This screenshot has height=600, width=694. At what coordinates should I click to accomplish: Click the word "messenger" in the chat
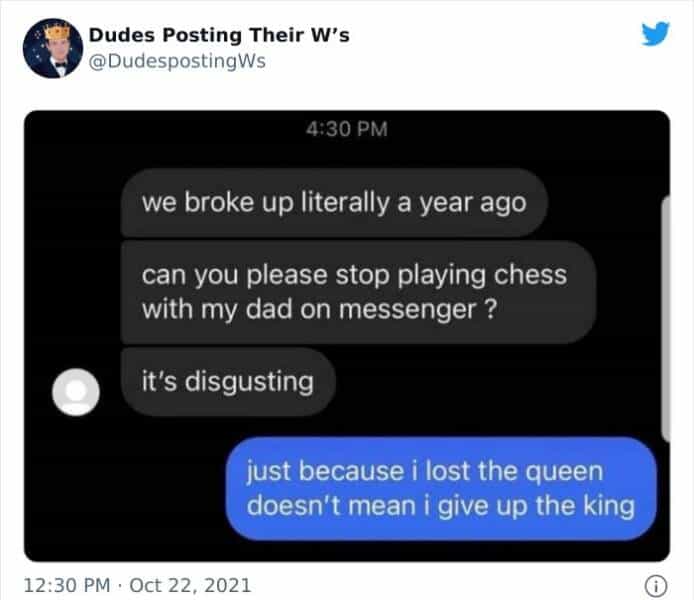tap(407, 309)
